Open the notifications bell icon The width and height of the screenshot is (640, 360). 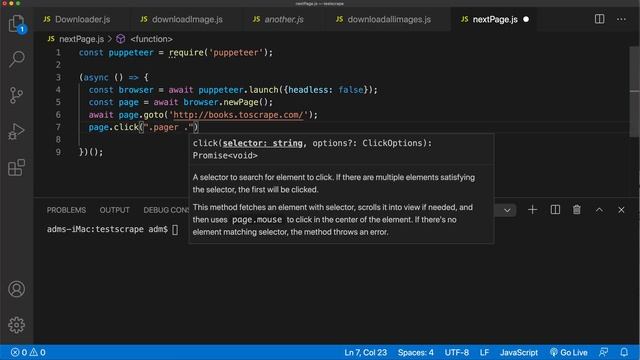[624, 352]
